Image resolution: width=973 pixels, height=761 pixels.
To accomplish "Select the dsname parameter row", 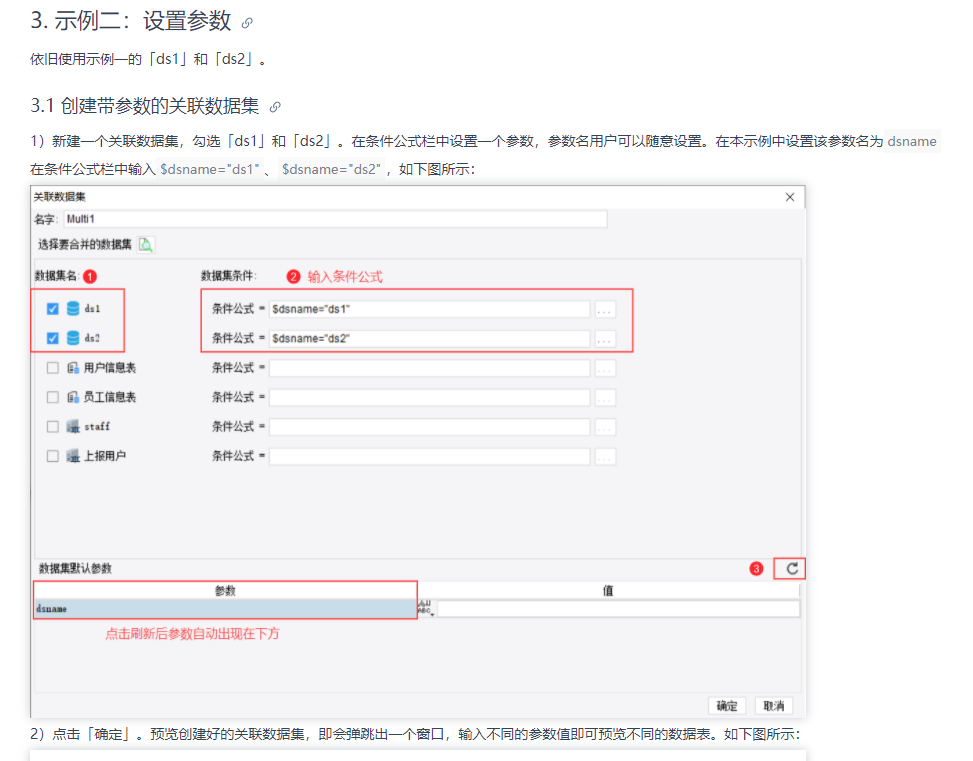I will point(225,609).
